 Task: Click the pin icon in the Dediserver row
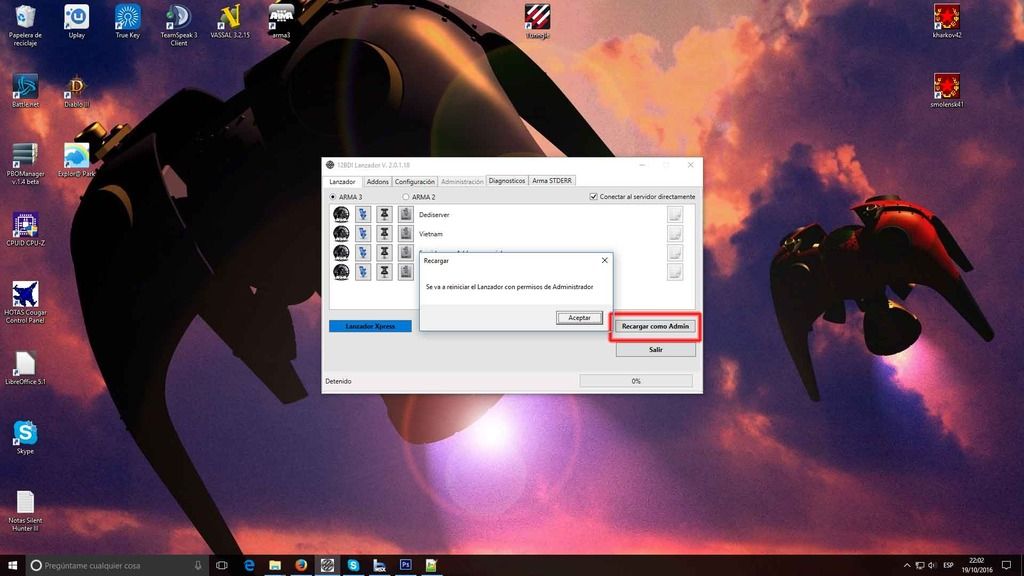[385, 214]
